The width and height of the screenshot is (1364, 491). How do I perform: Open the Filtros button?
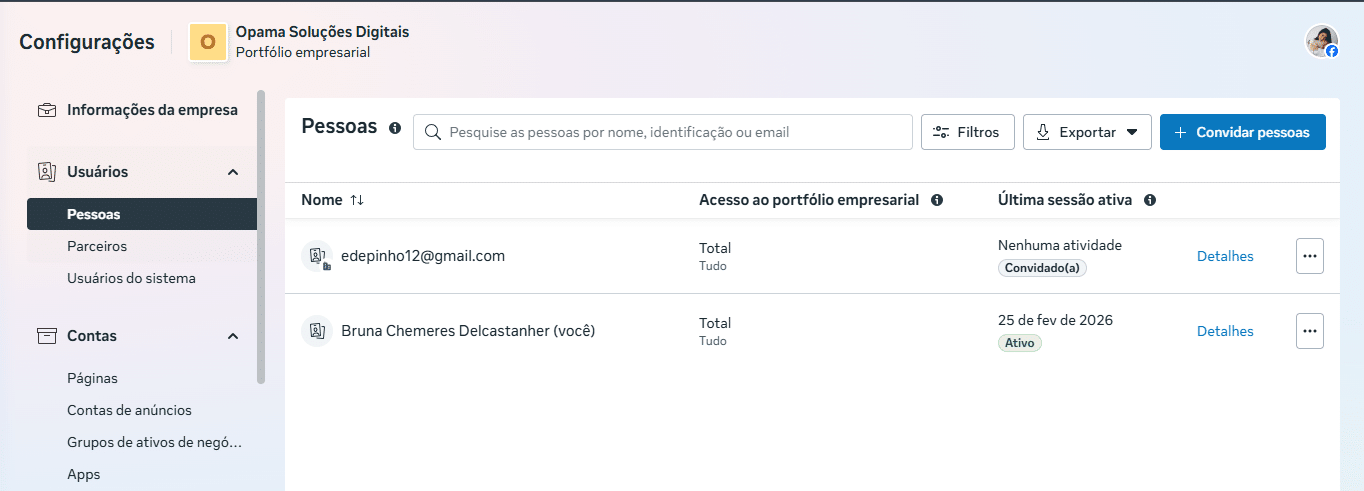click(x=967, y=132)
